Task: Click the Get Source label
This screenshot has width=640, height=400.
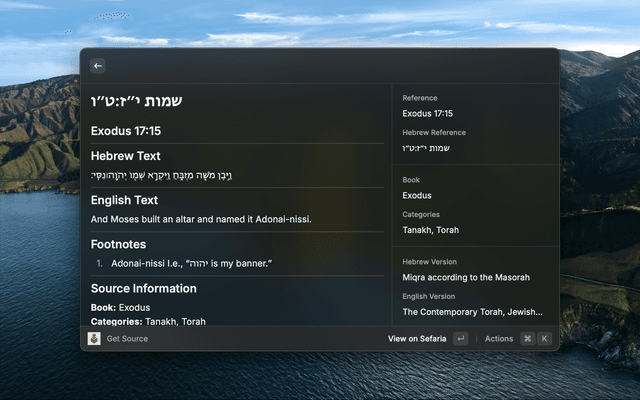Action: point(128,339)
